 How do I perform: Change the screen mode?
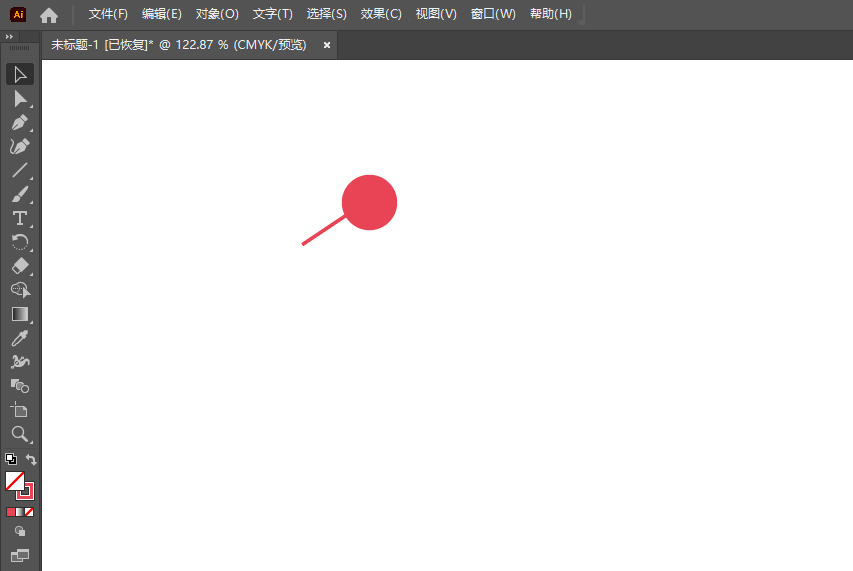[20, 555]
